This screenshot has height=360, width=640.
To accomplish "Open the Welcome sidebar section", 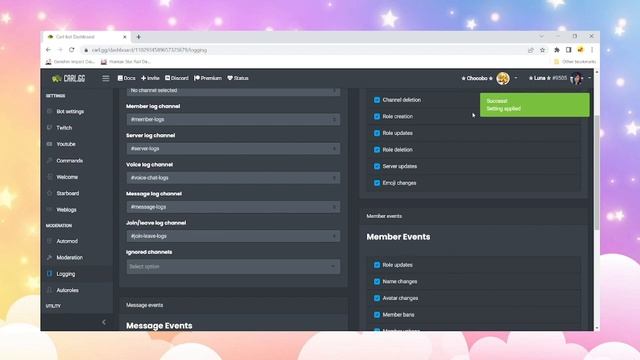I will tap(67, 177).
